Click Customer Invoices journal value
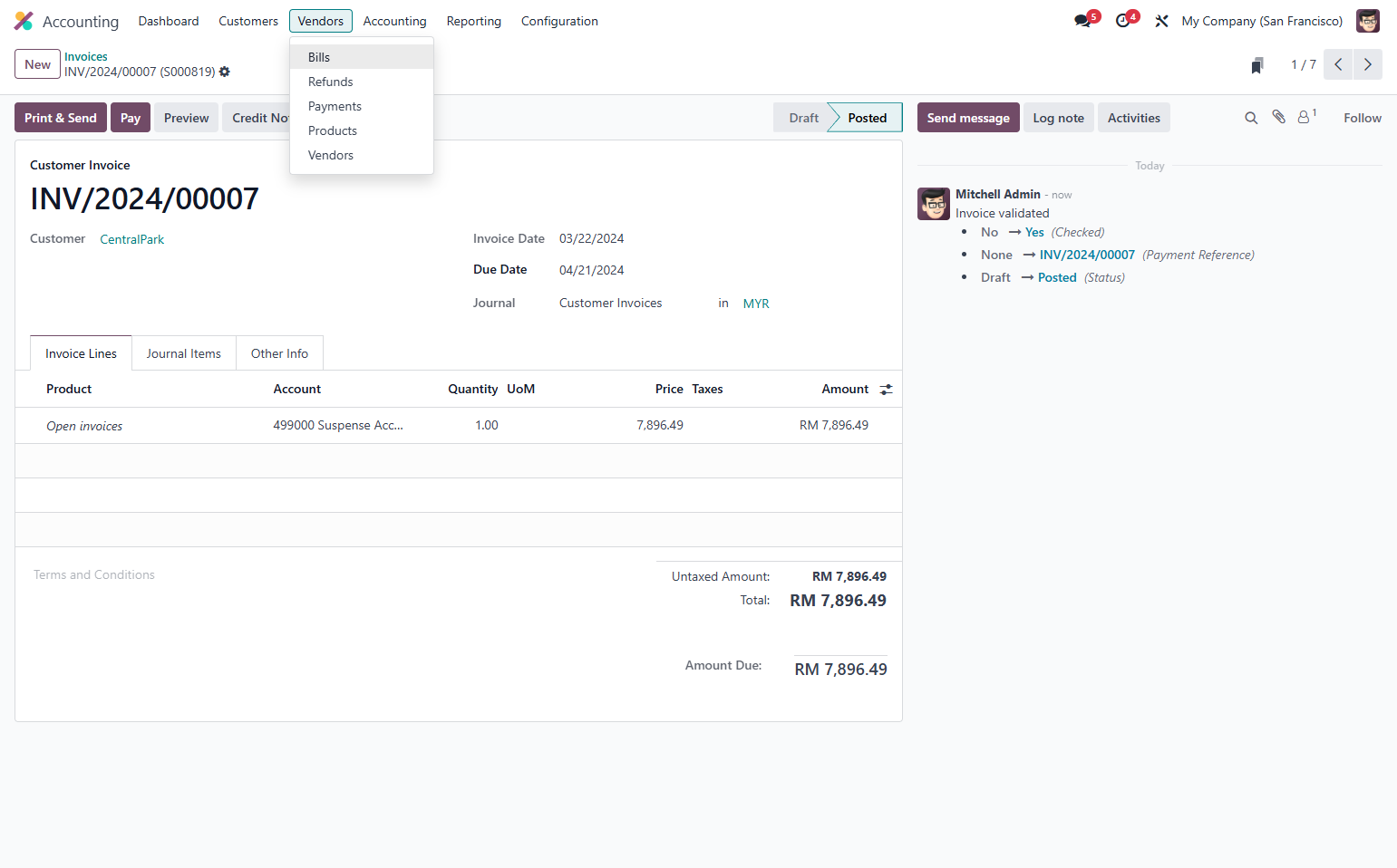The image size is (1397, 868). tap(610, 303)
